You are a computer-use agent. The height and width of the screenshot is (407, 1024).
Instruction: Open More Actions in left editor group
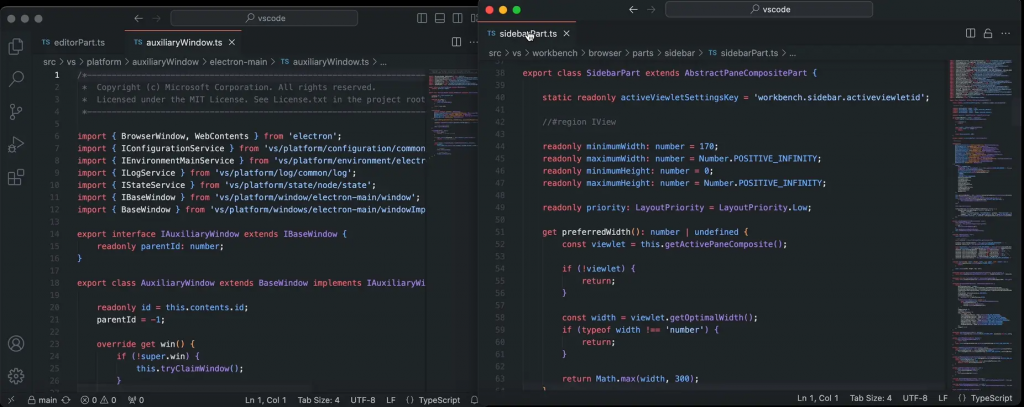[x=474, y=42]
